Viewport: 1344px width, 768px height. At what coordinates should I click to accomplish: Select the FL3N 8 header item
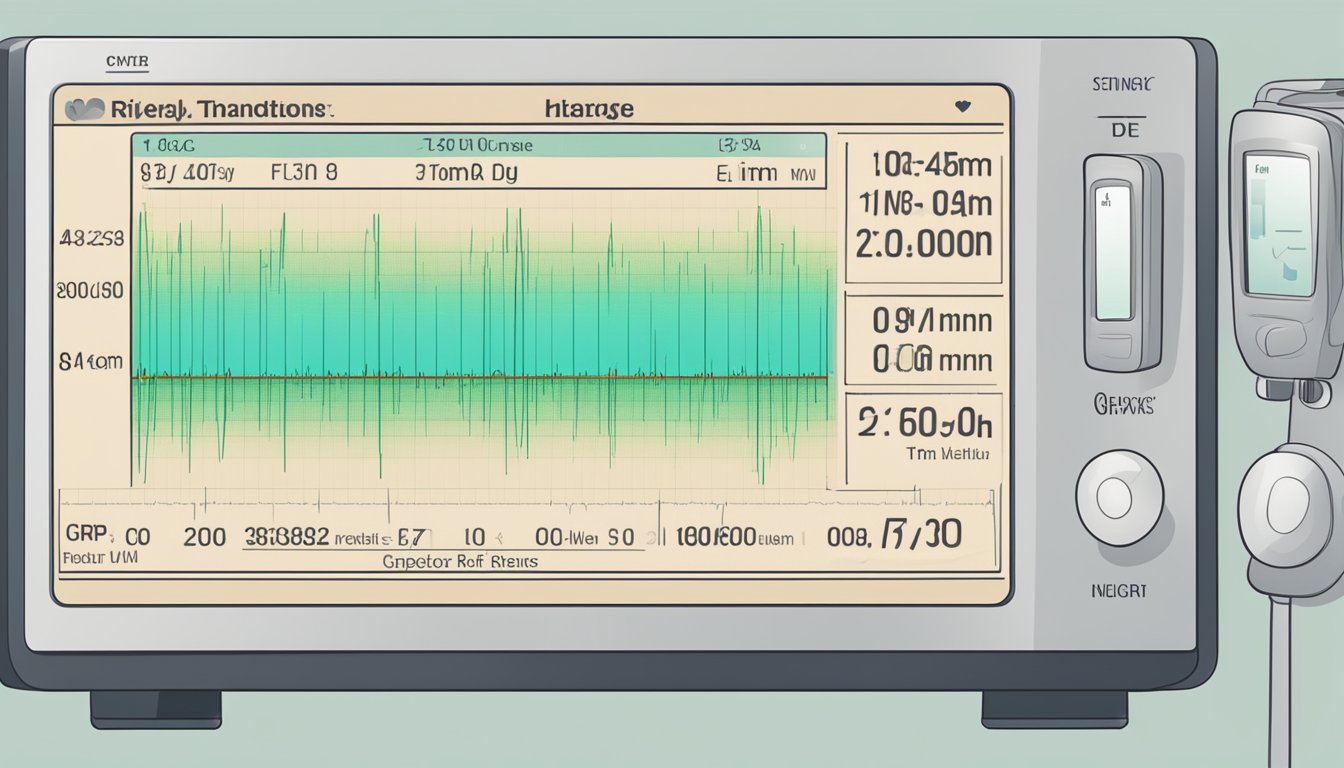tap(304, 172)
